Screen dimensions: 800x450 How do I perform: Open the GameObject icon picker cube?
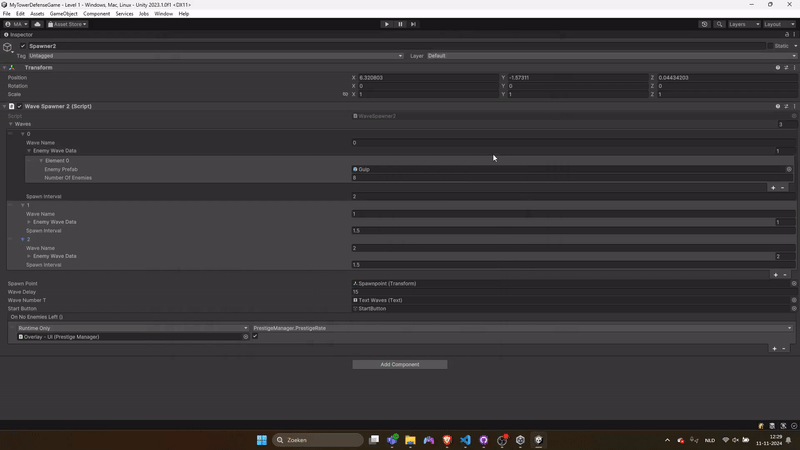click(8, 47)
